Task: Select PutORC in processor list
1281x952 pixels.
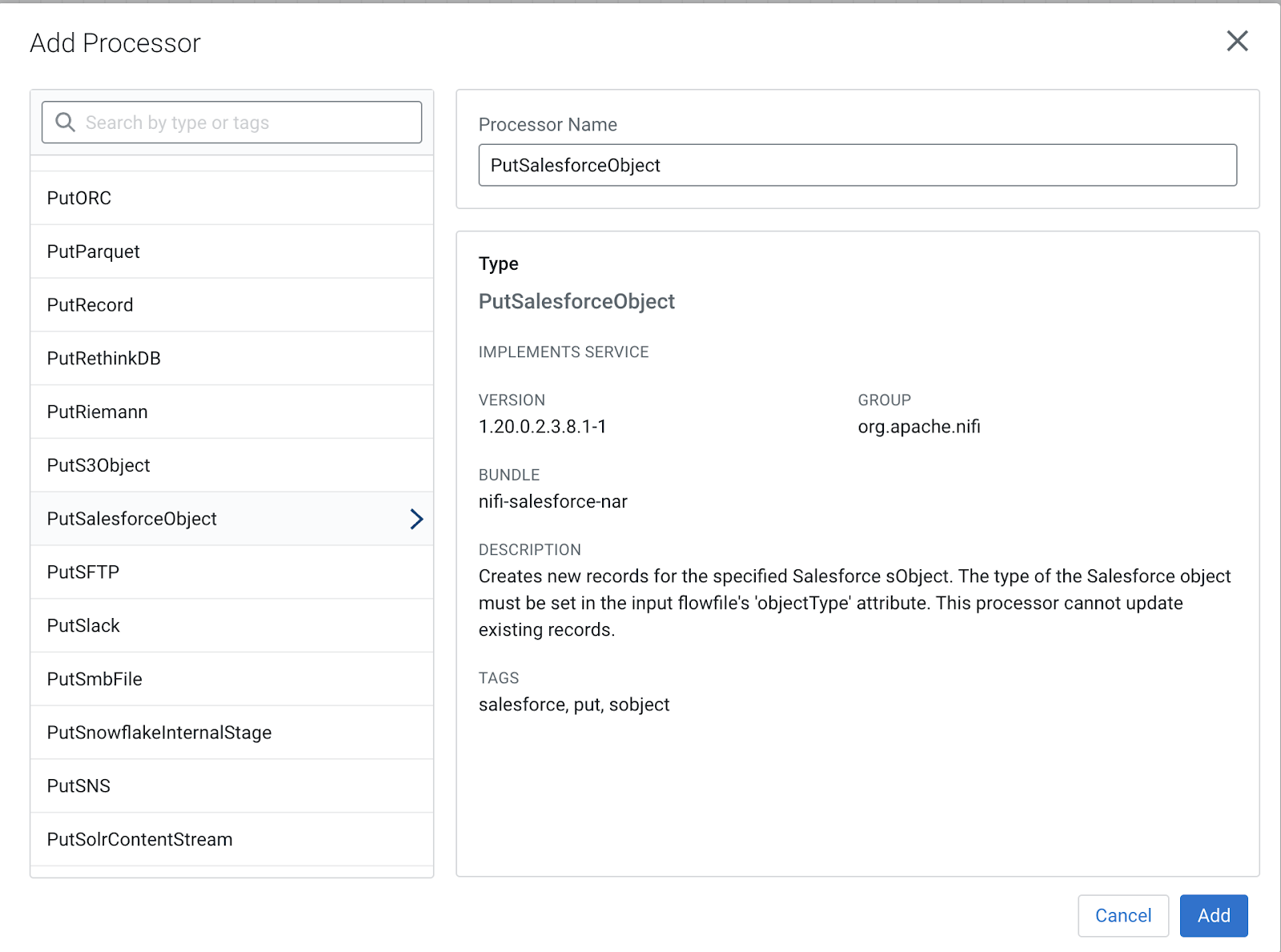Action: coord(231,198)
